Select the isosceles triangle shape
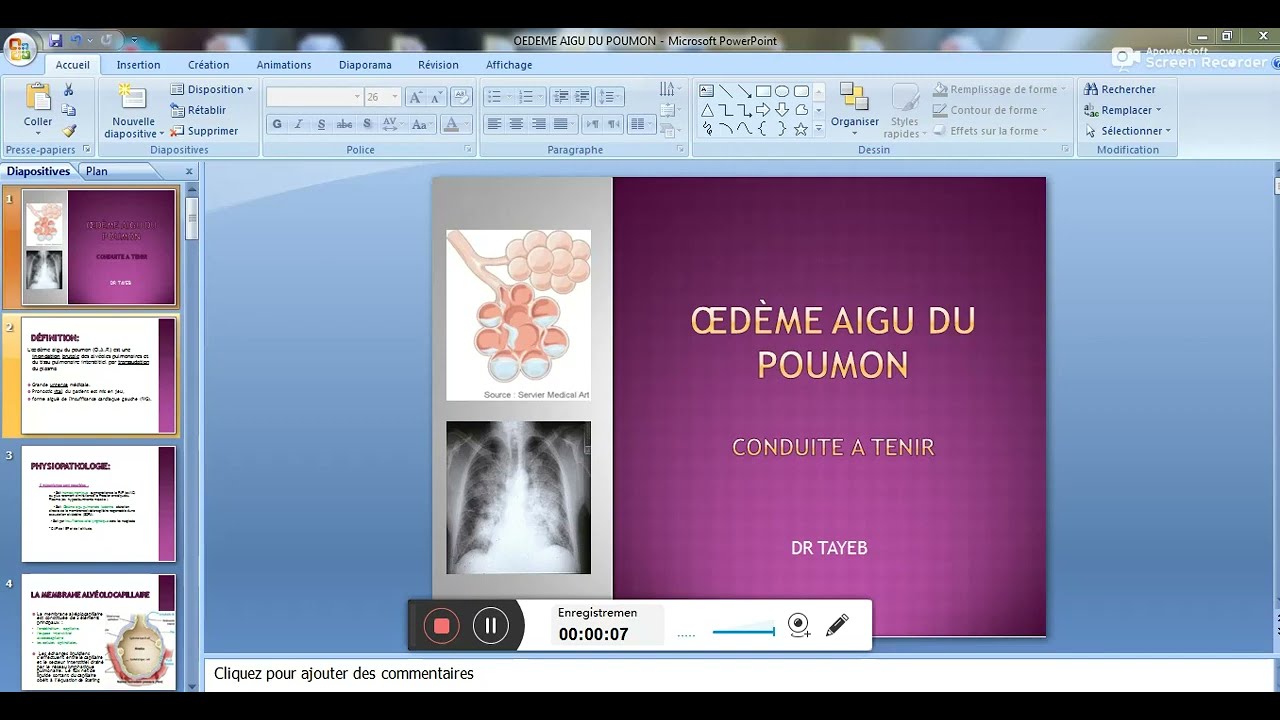This screenshot has height=720, width=1280. click(x=706, y=110)
